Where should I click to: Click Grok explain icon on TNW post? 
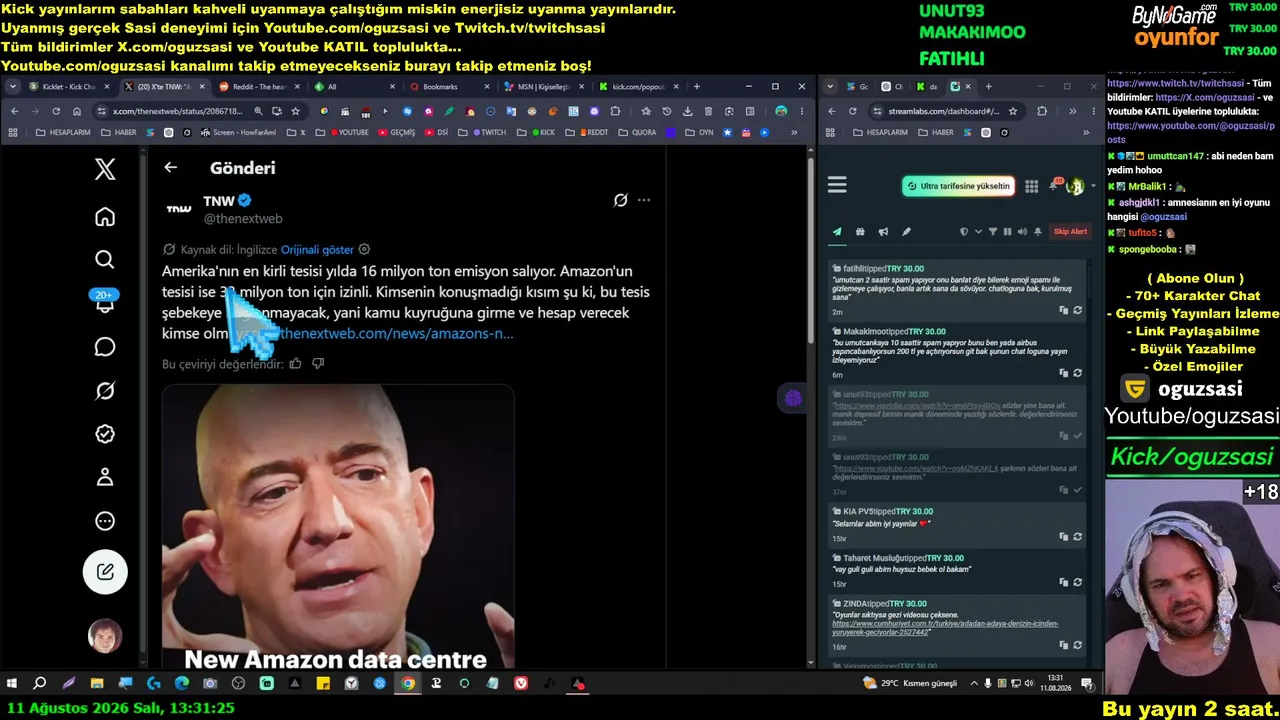click(620, 200)
